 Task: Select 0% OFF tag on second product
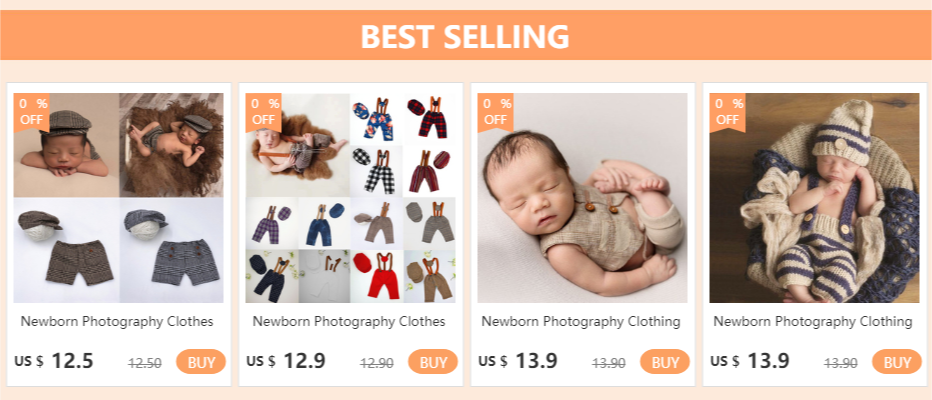tap(263, 111)
